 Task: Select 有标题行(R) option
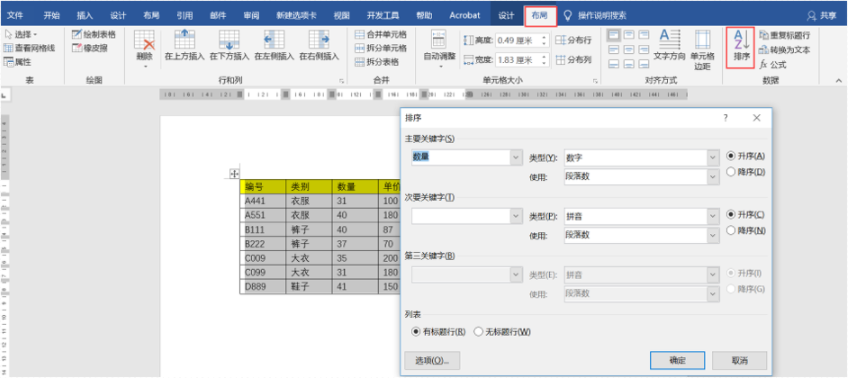click(438, 331)
